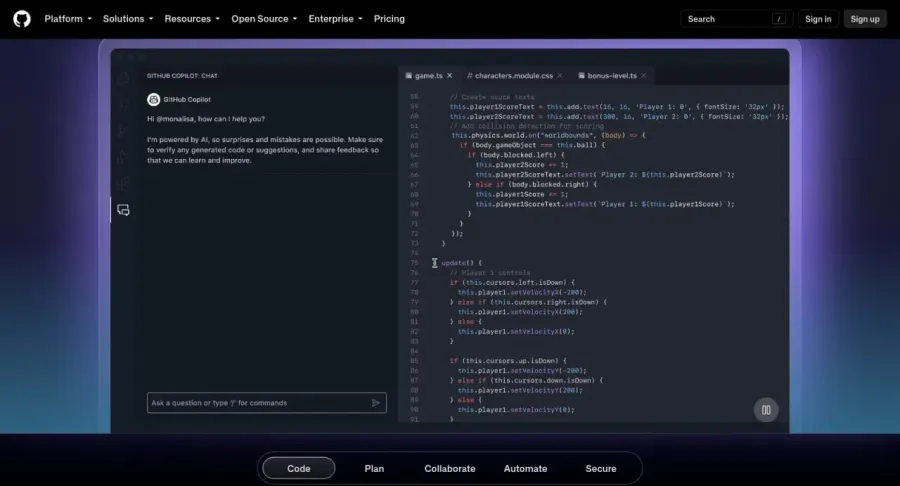Click code 'this.player1.setVelocityX(0);'
Viewport: 900px width, 486px height.
click(x=516, y=331)
